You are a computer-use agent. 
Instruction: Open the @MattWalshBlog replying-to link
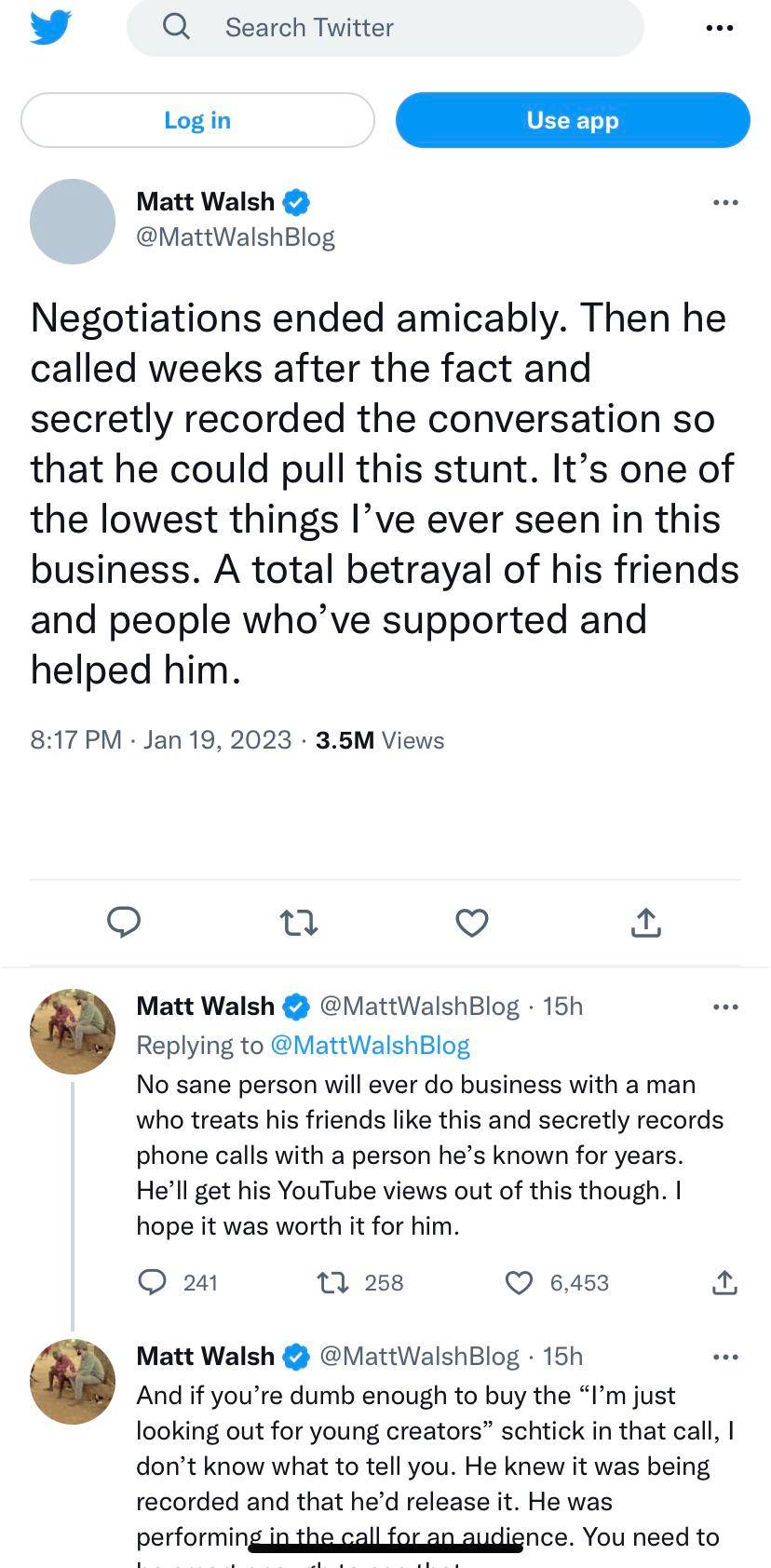(x=370, y=1045)
